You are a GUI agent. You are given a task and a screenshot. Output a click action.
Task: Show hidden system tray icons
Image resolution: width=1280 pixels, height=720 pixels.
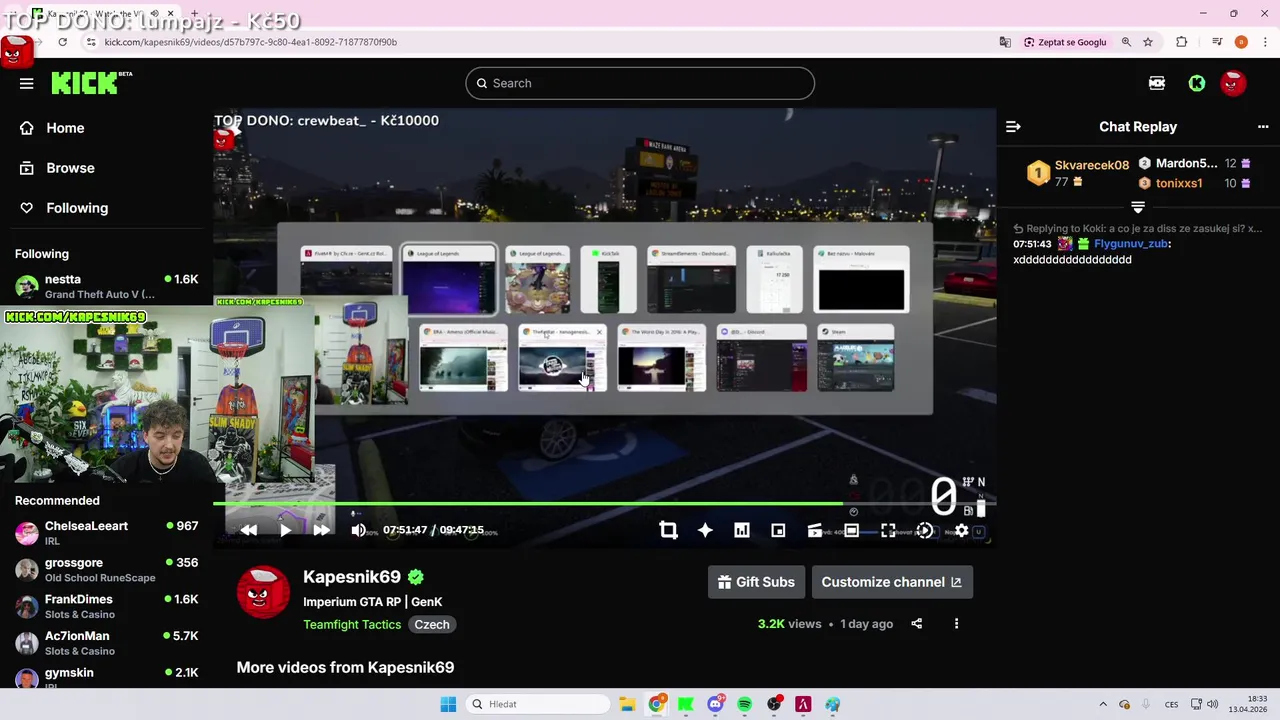click(1103, 704)
